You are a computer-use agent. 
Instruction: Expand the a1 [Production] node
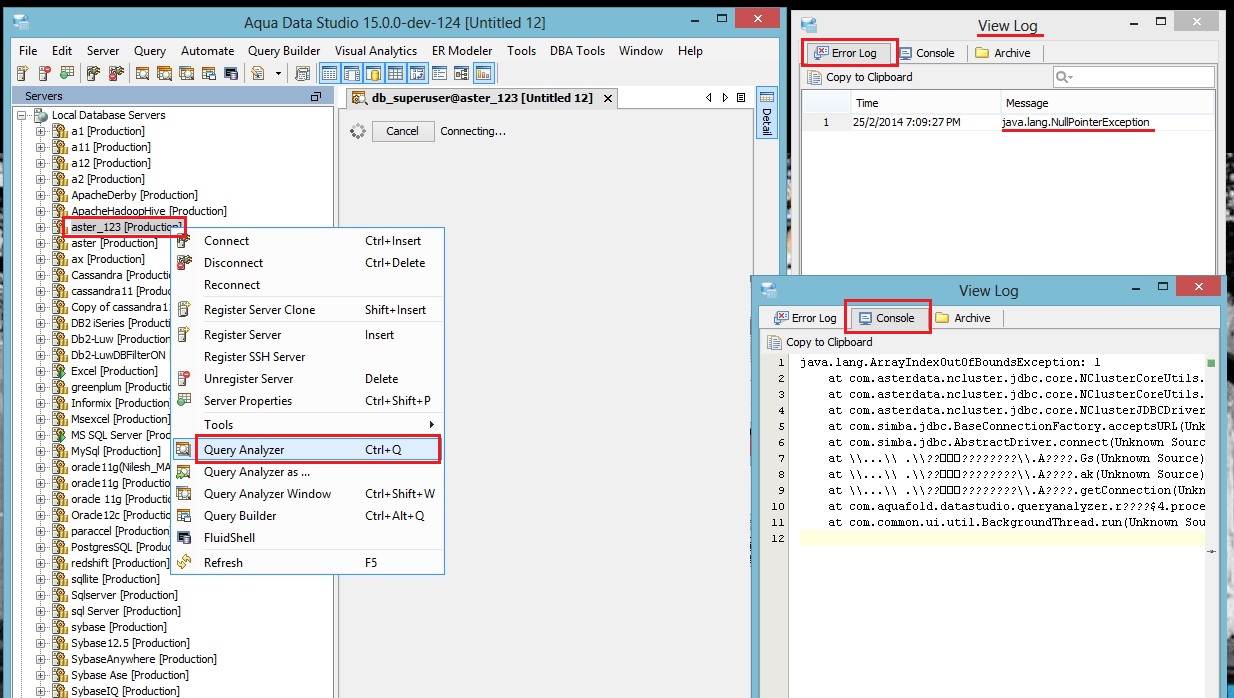click(x=41, y=131)
